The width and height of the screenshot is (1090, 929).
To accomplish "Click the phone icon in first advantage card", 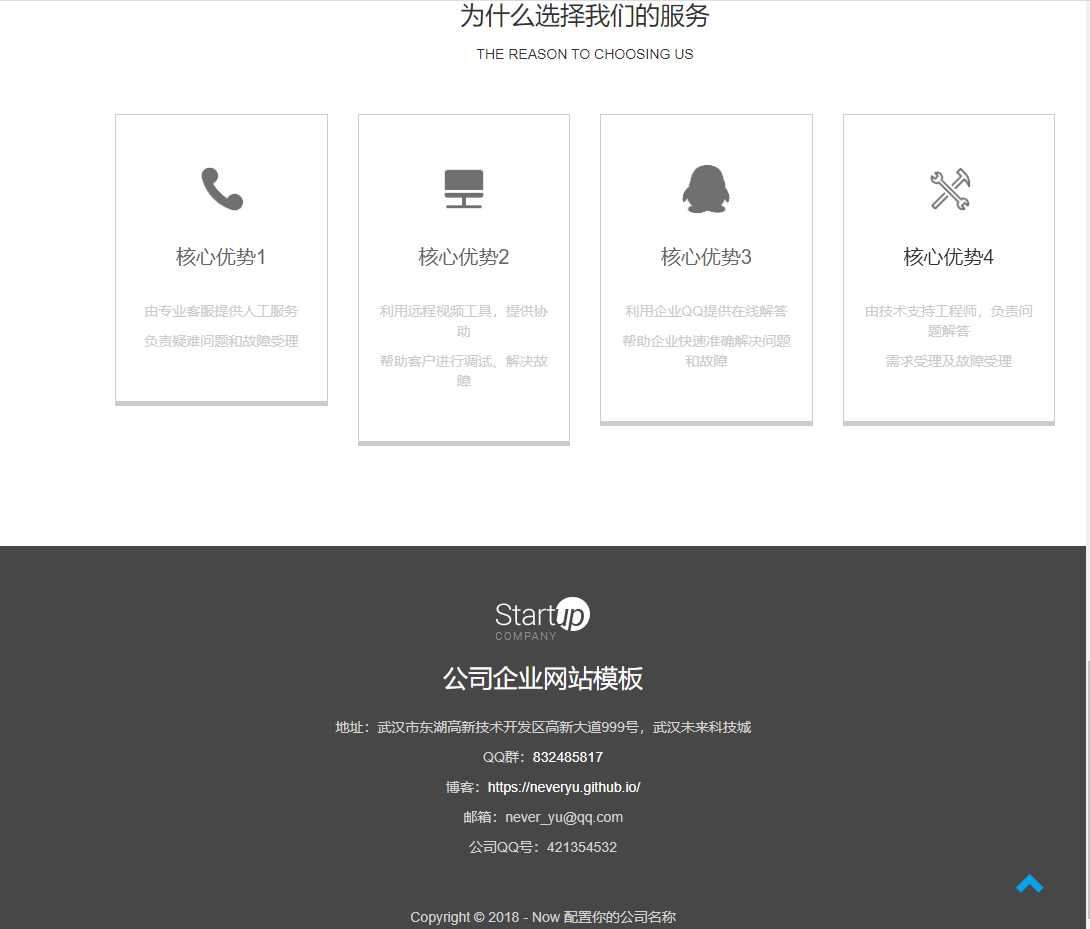I will pyautogui.click(x=221, y=189).
